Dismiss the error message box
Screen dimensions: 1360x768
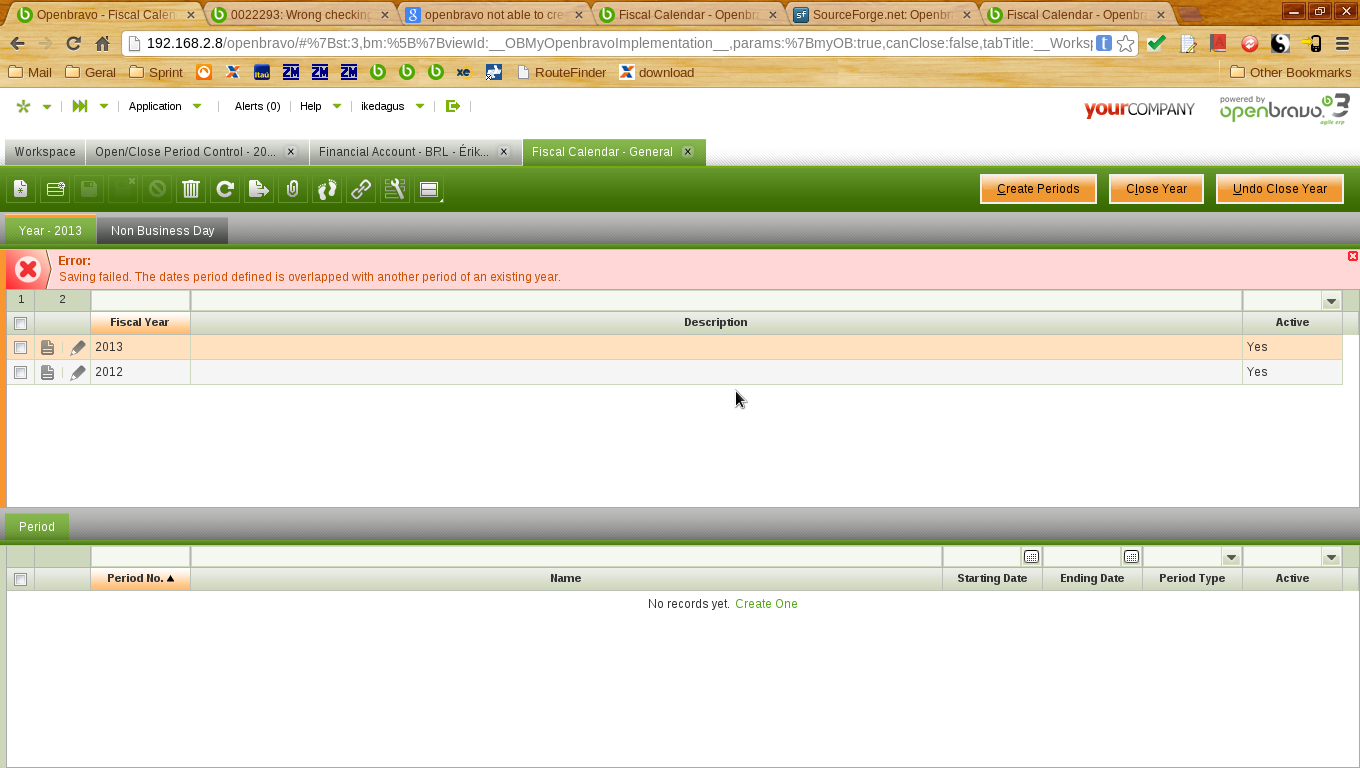[x=1353, y=257]
